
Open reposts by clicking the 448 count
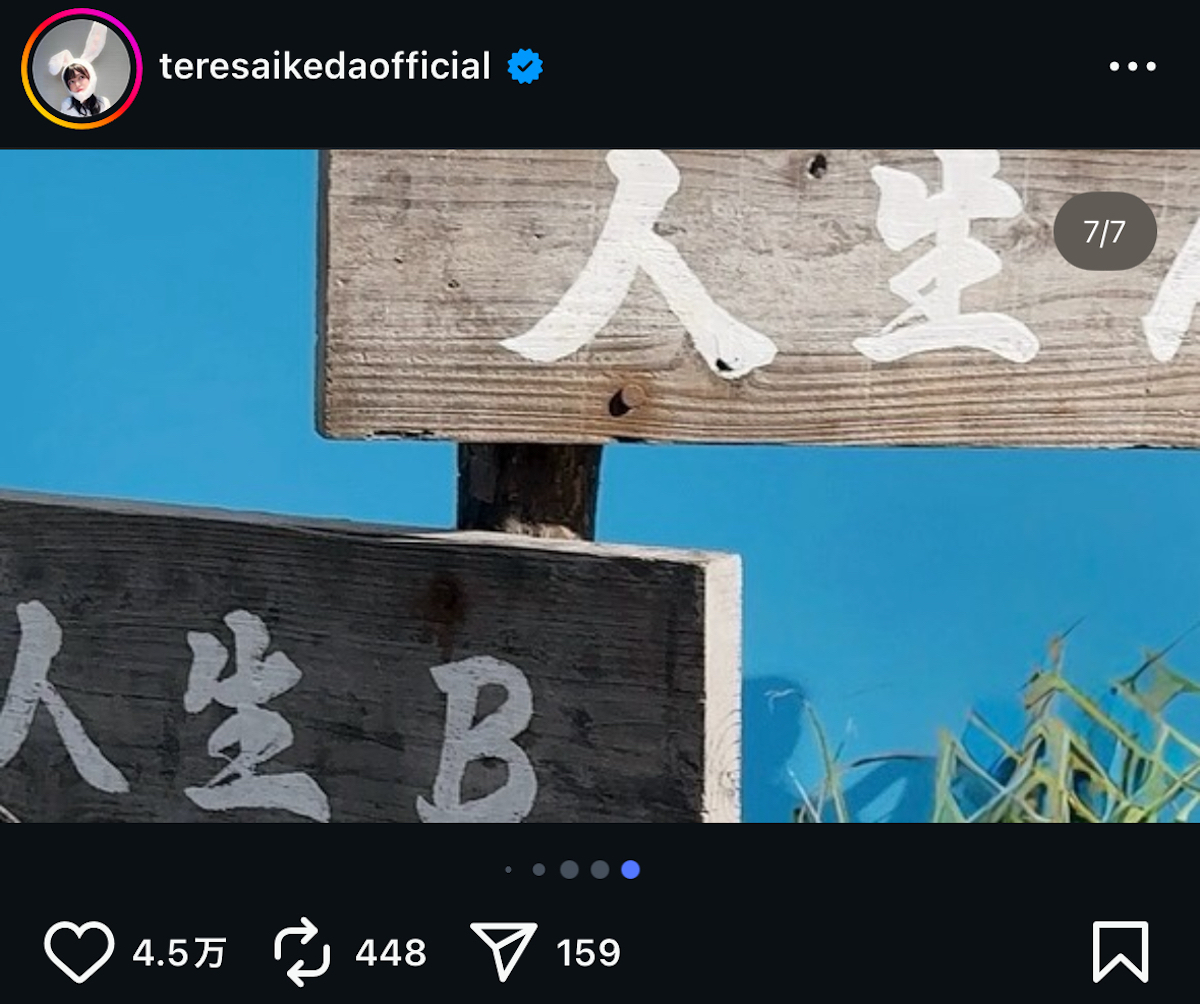[390, 952]
